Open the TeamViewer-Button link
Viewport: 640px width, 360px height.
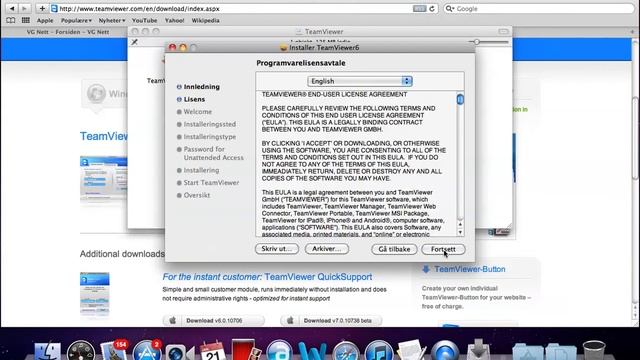(x=469, y=269)
